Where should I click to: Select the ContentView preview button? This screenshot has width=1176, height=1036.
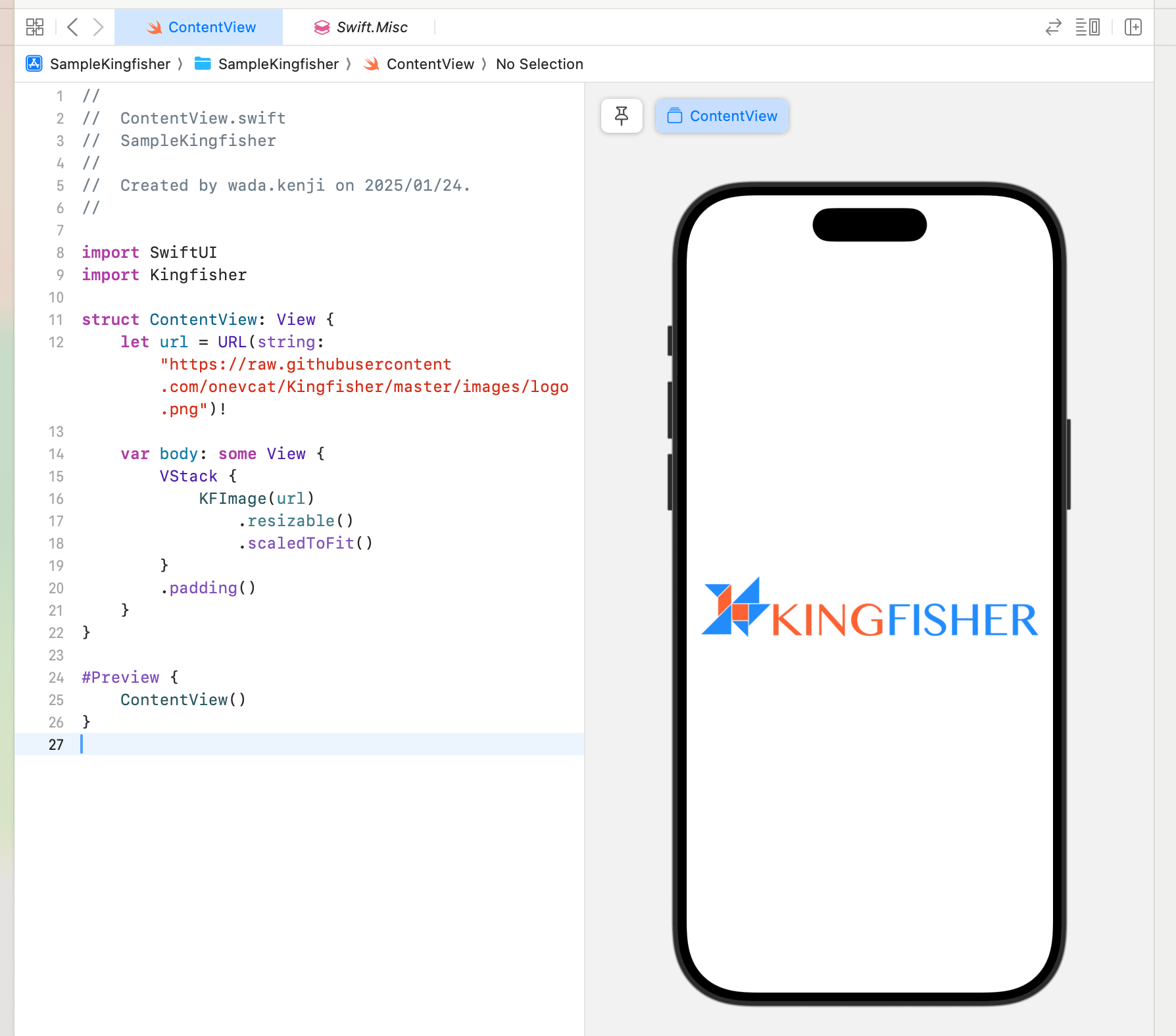pos(722,116)
